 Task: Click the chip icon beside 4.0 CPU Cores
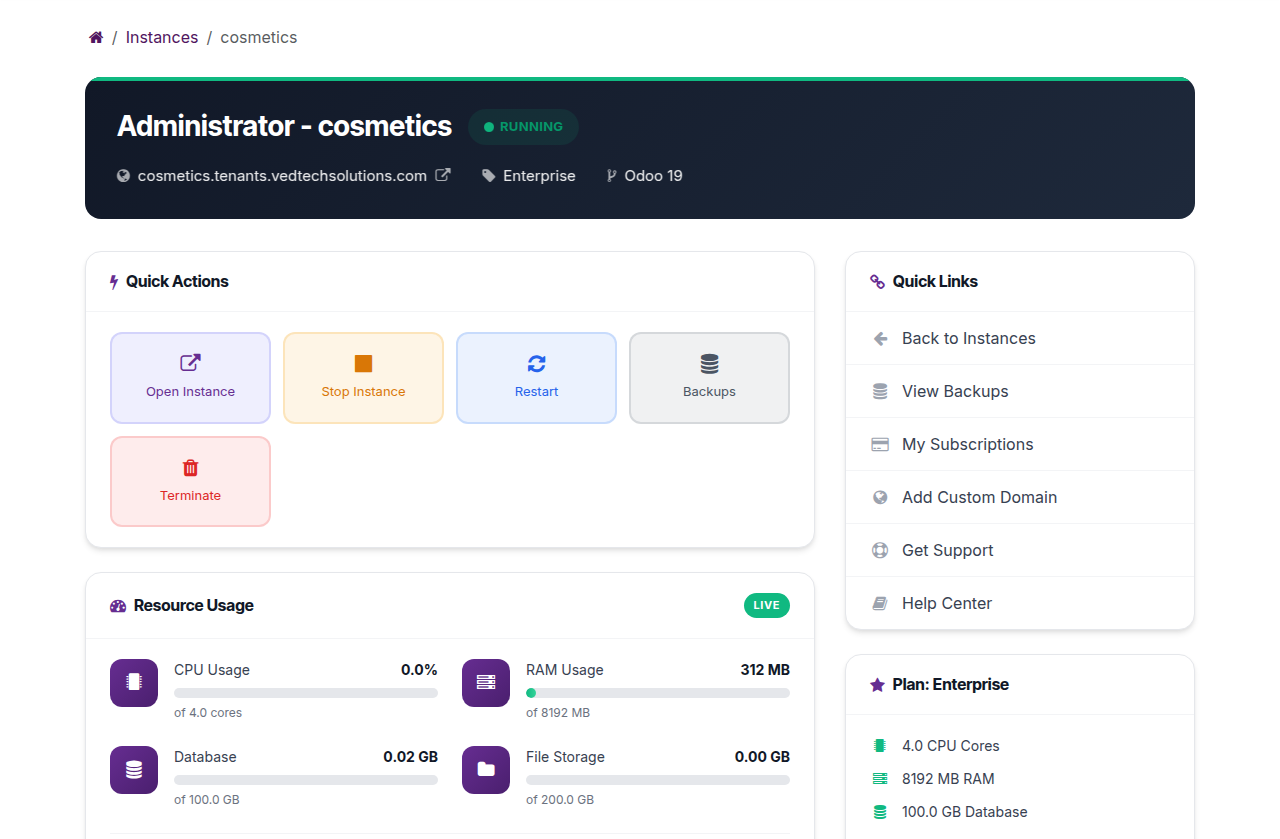point(880,746)
